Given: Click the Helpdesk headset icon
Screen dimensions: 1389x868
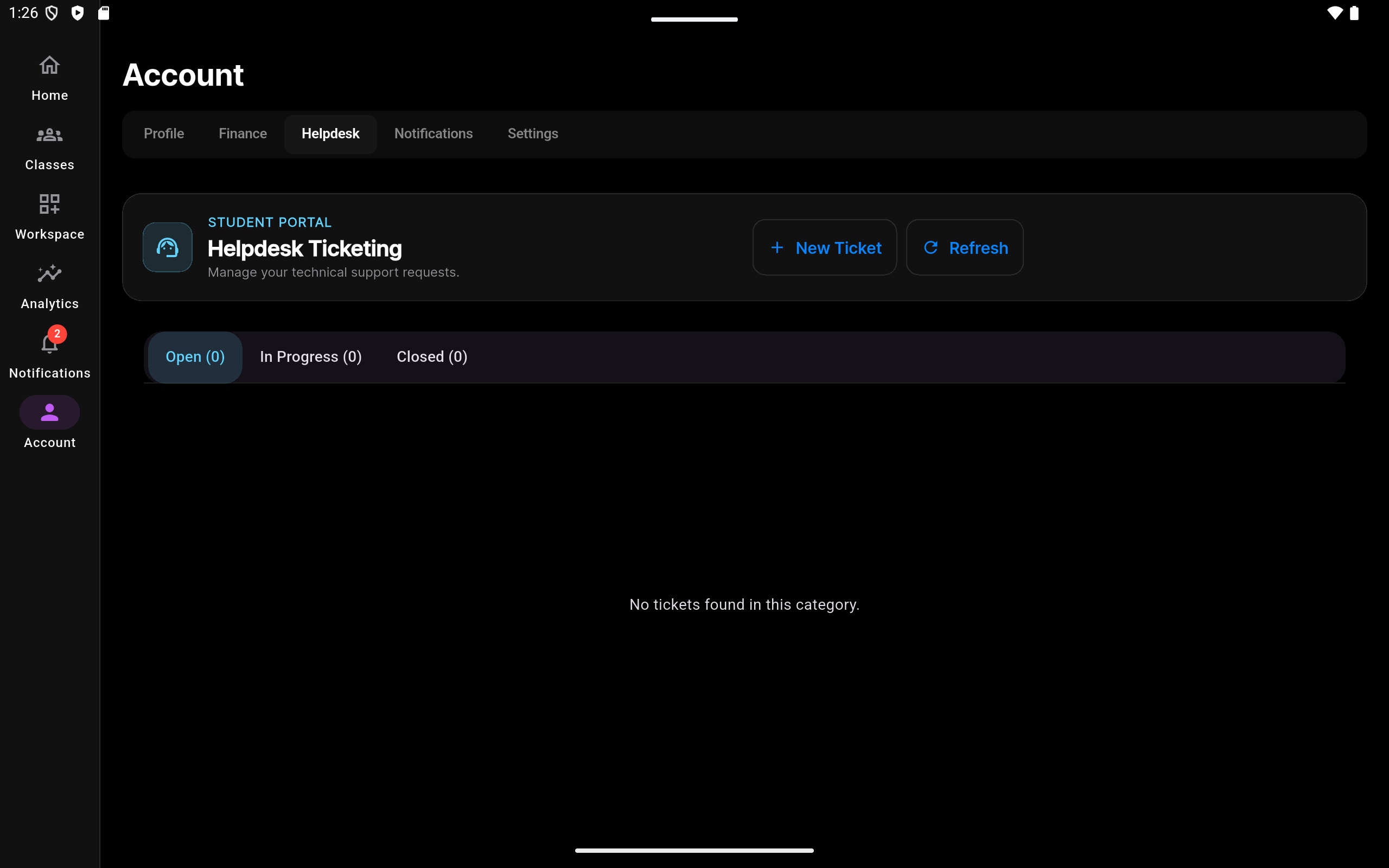Looking at the screenshot, I should [168, 247].
